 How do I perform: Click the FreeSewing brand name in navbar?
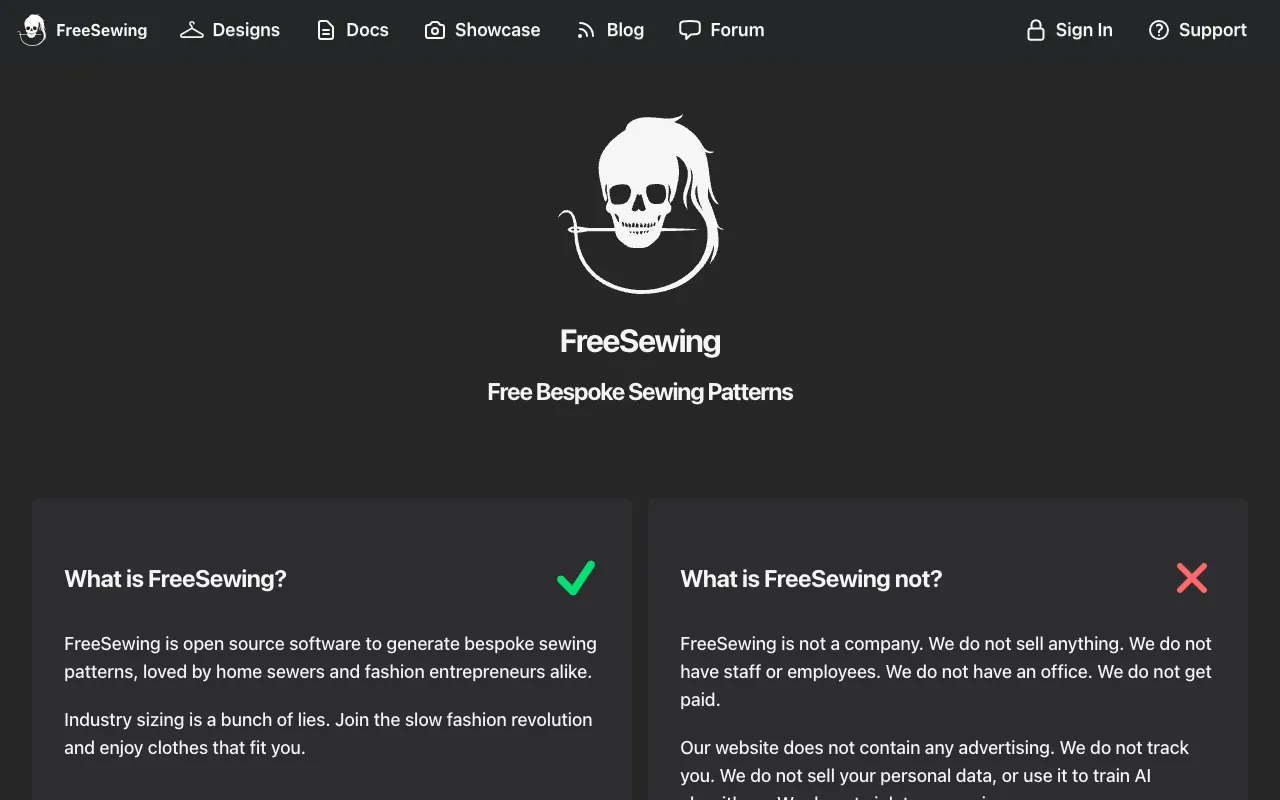[x=101, y=30]
